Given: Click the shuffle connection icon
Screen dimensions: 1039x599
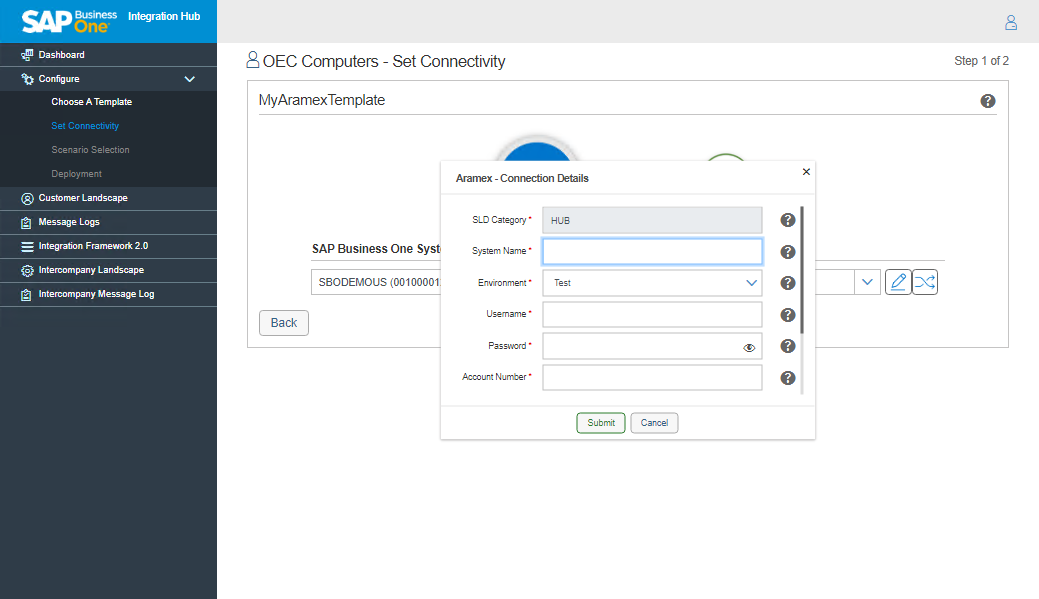Looking at the screenshot, I should point(925,282).
